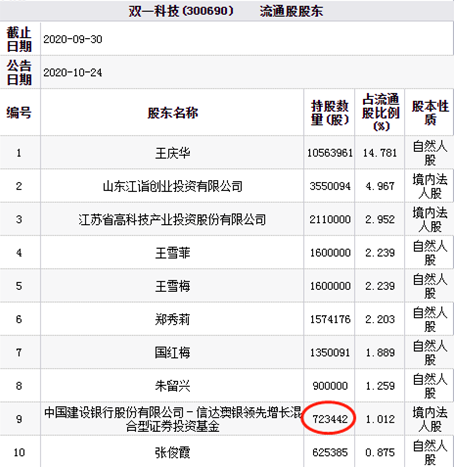
Task: Select percentage value 1.889
Action: tap(380, 352)
